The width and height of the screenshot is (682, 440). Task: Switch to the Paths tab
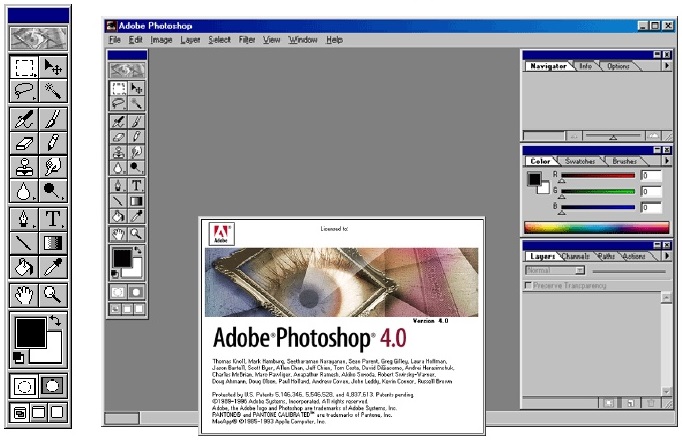pos(606,257)
